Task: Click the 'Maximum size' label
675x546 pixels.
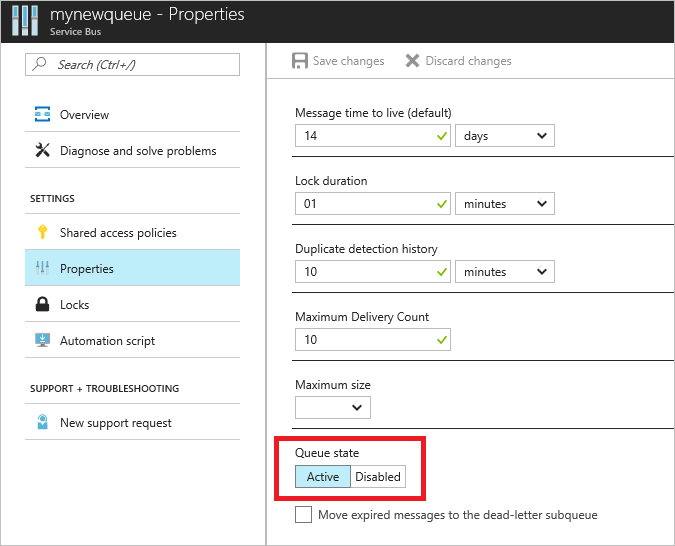Action: 333,385
